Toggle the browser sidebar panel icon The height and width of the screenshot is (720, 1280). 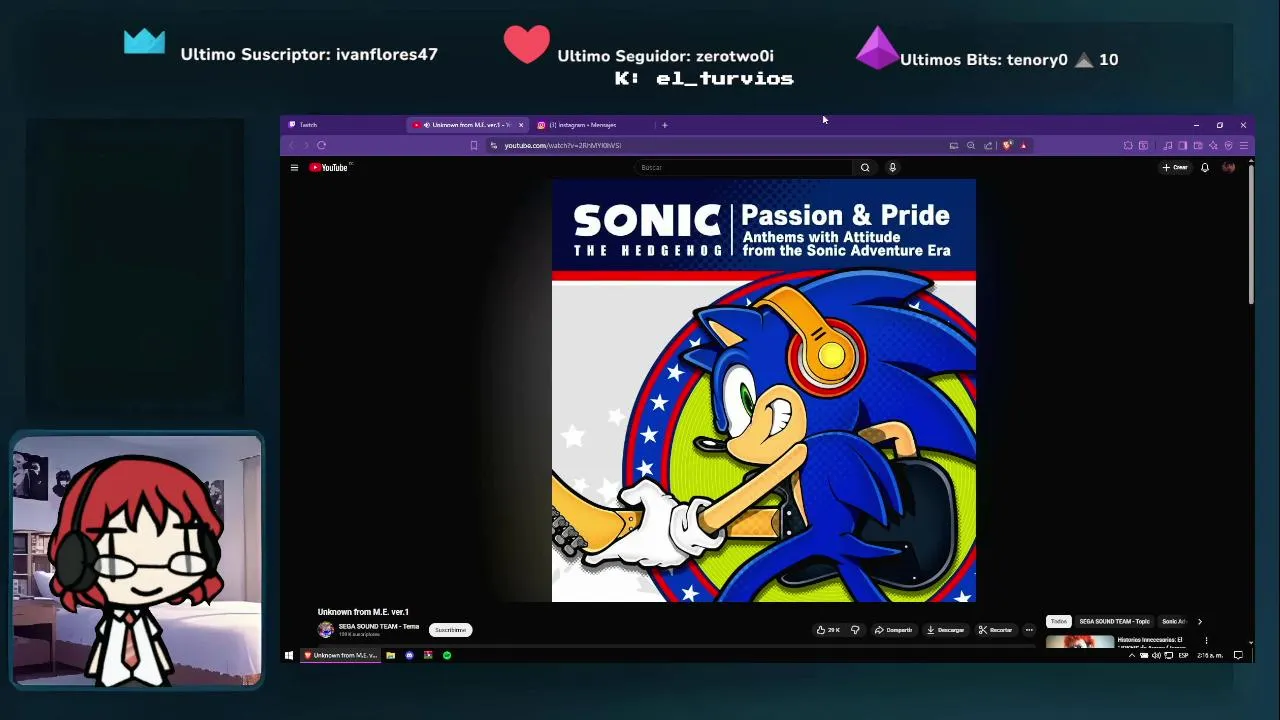[1182, 146]
